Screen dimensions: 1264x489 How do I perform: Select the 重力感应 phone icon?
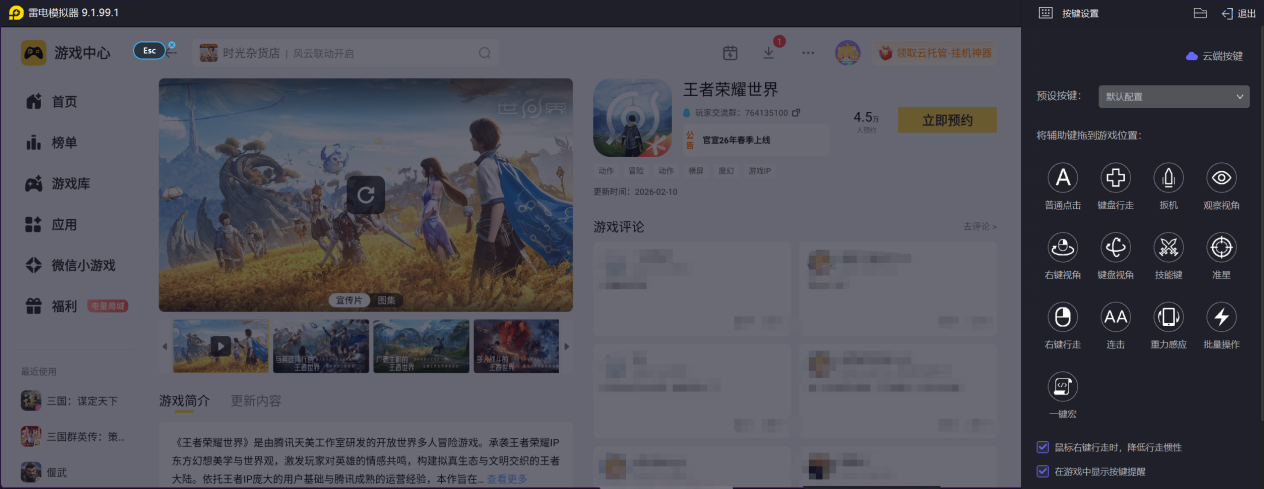tap(1168, 318)
